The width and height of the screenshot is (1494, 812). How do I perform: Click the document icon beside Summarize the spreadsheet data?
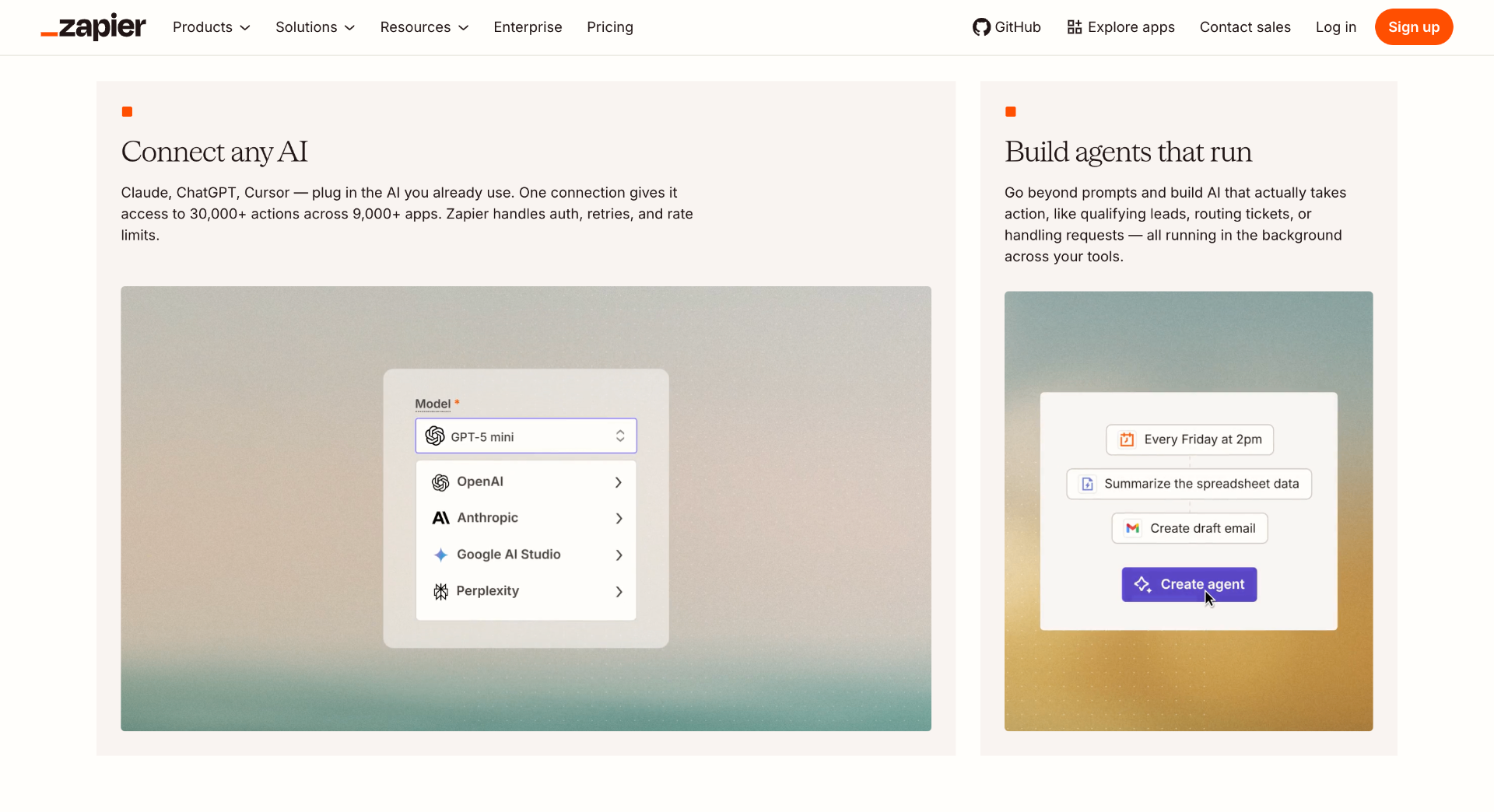point(1088,484)
